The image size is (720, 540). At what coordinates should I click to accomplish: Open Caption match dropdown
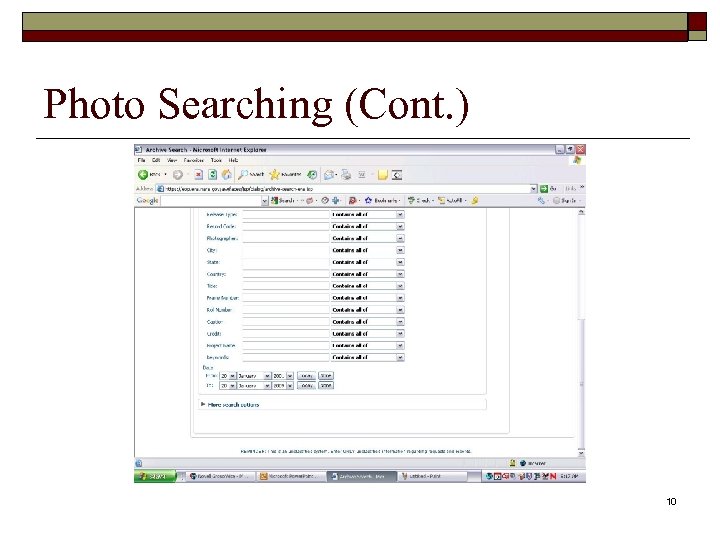pos(367,322)
